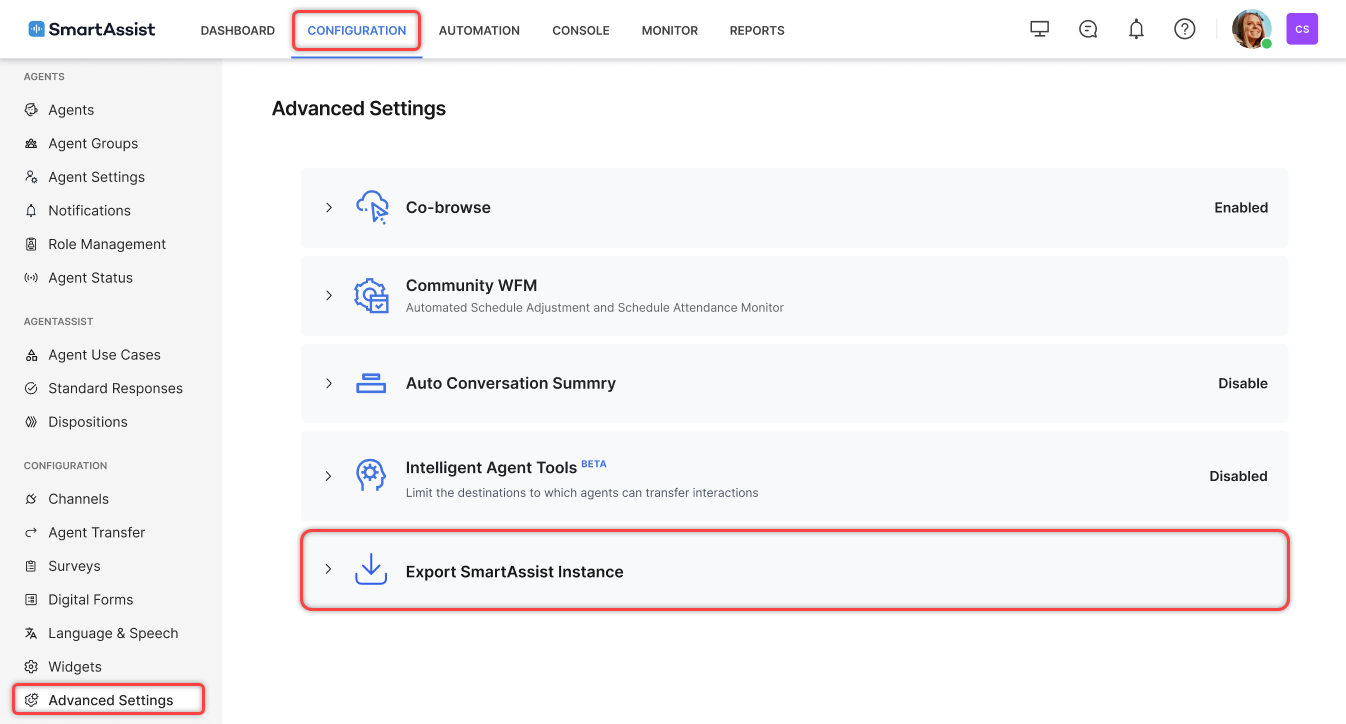Click the BETA label

tap(594, 464)
